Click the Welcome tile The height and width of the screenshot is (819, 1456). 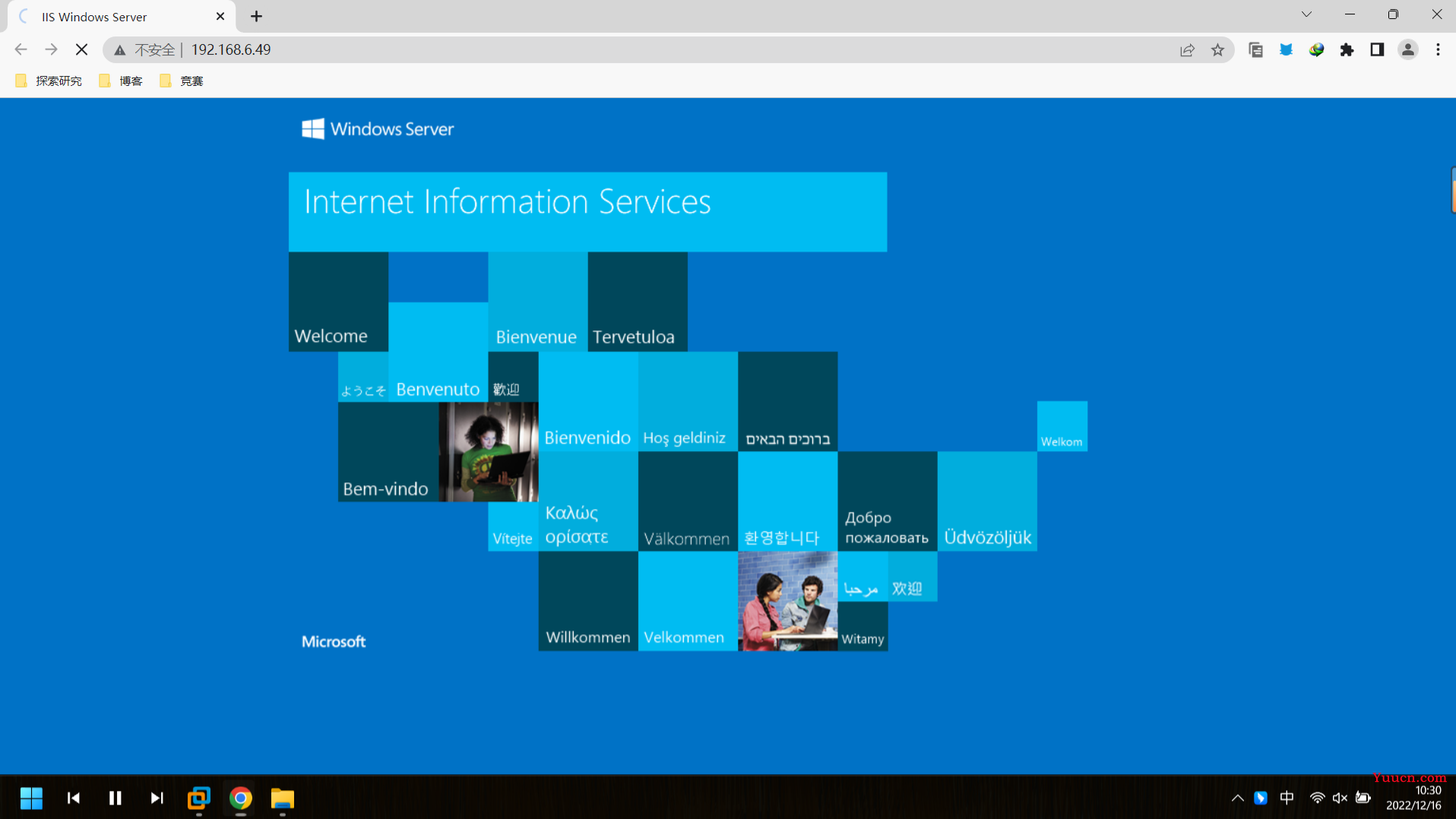[x=338, y=302]
